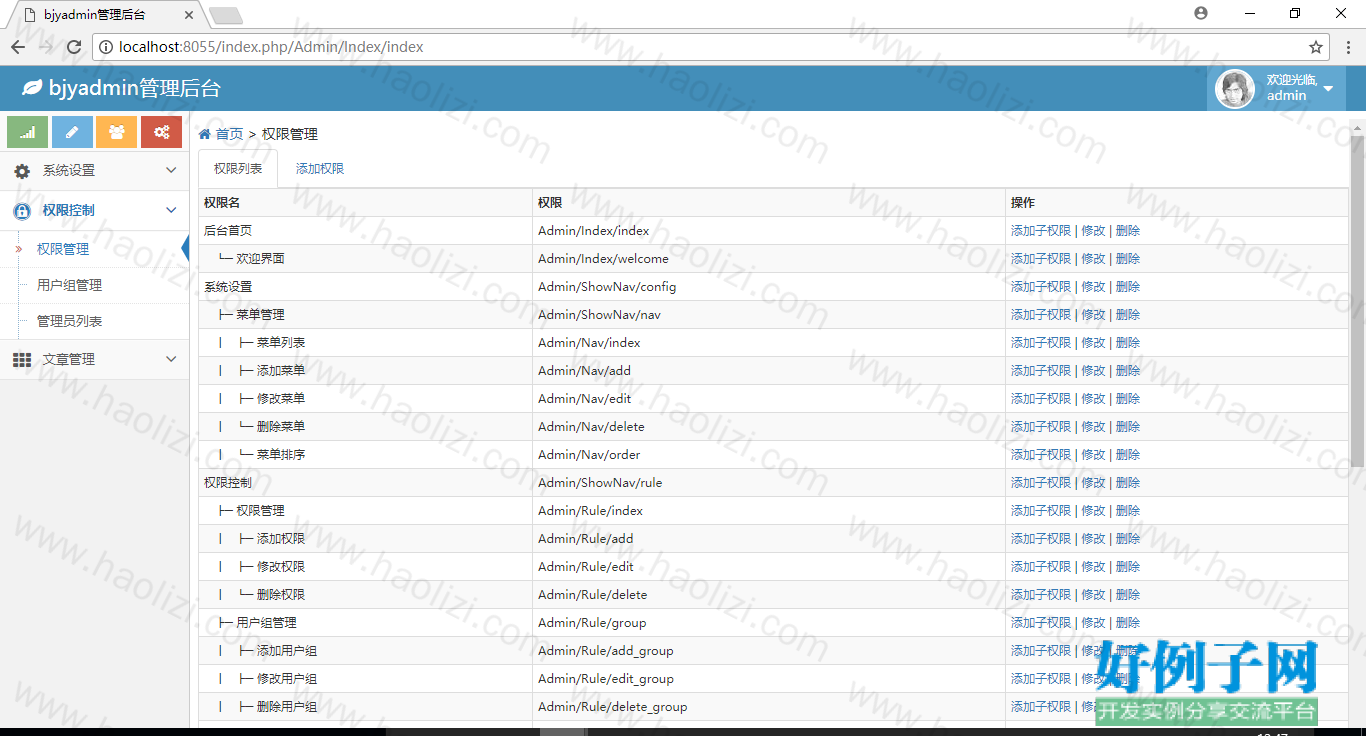This screenshot has height=736, width=1366.
Task: Click the Admin/Nav/order cell
Action: (x=769, y=455)
